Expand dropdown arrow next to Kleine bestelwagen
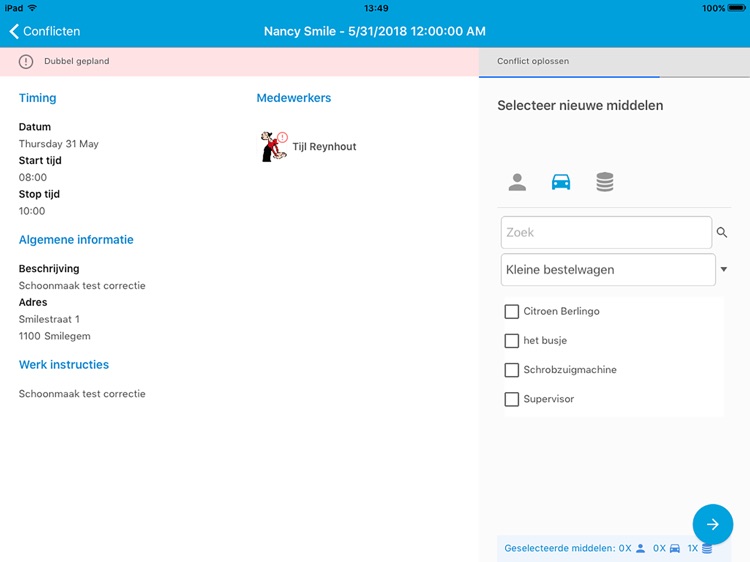This screenshot has height=562, width=750. [x=724, y=269]
